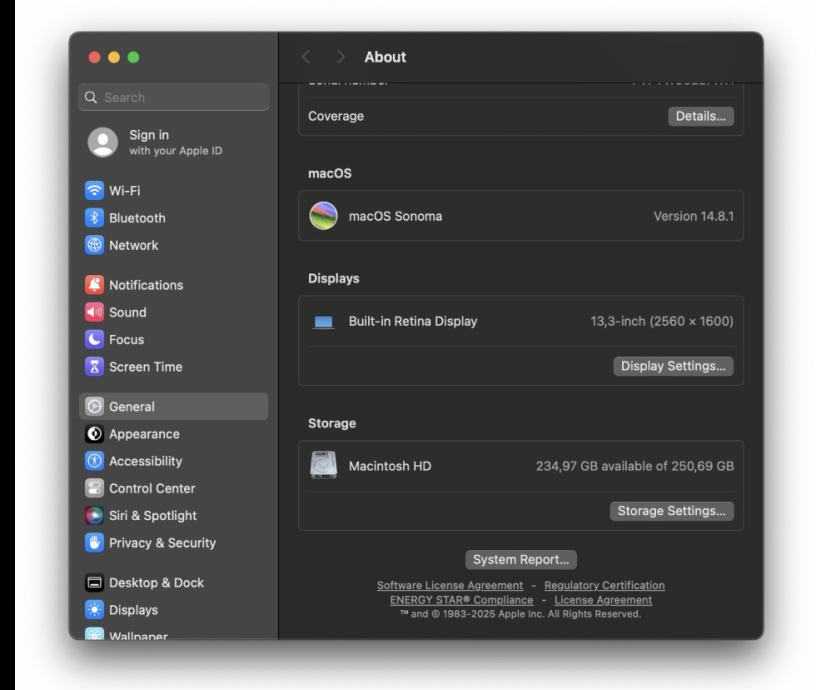Image resolution: width=816 pixels, height=690 pixels.
Task: Click the Network globe icon
Action: point(94,245)
